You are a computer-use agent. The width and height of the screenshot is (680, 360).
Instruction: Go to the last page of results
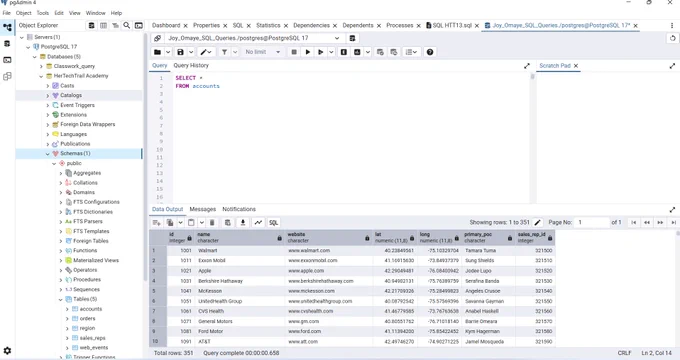(673, 223)
